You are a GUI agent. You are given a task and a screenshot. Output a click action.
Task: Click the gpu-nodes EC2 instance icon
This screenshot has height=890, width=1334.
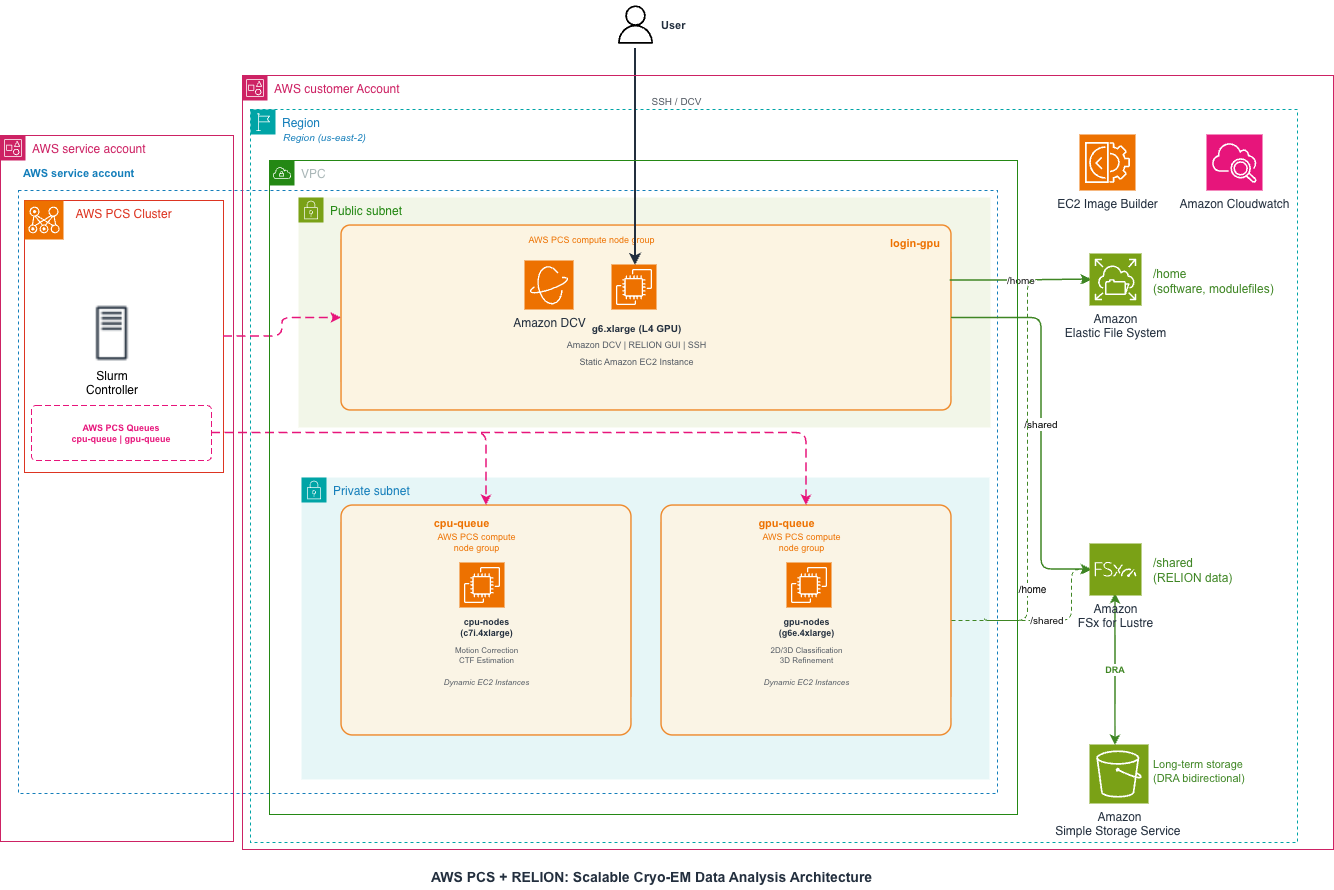(x=809, y=585)
